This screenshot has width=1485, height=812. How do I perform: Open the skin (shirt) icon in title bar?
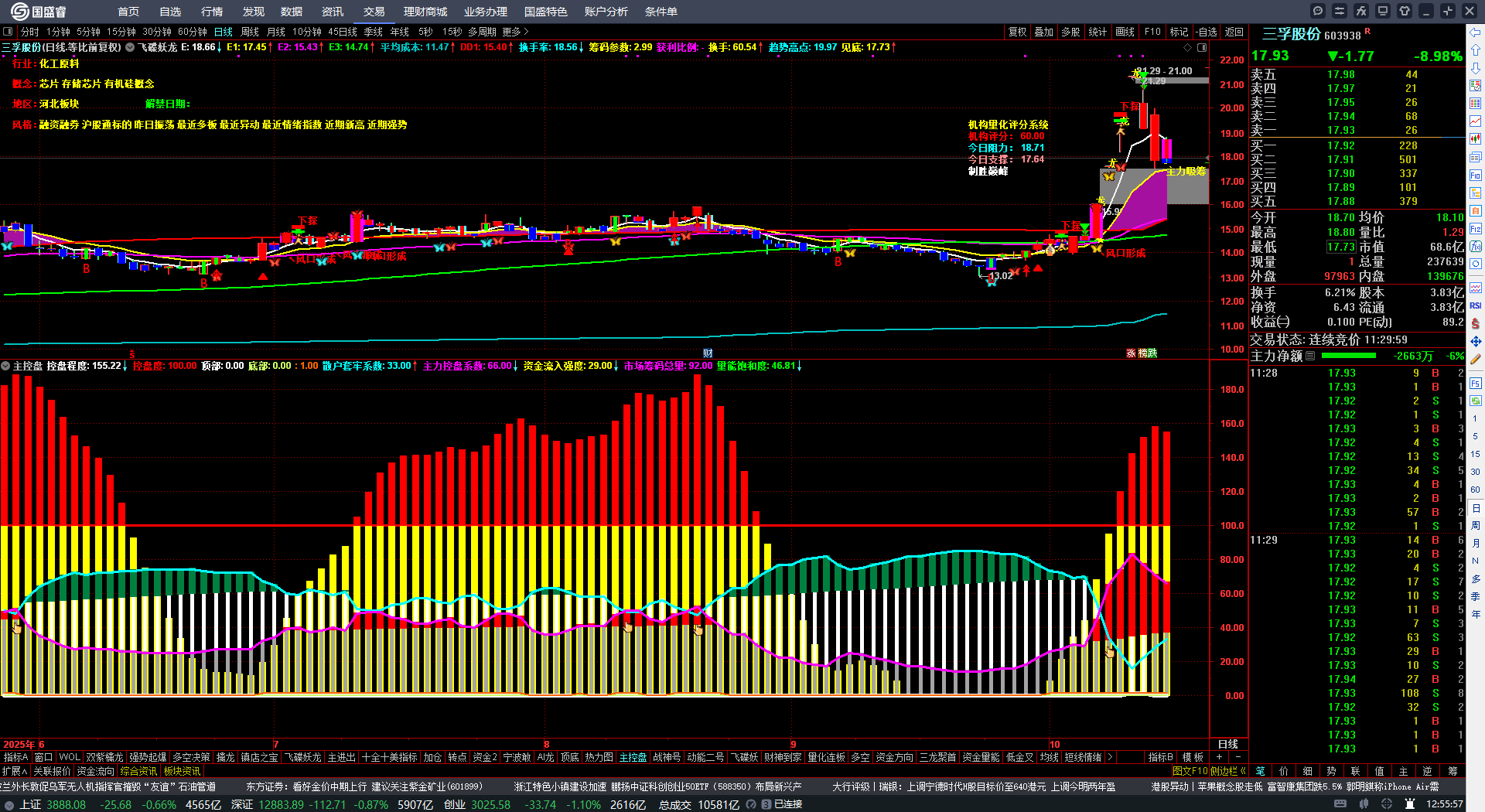pos(1405,11)
